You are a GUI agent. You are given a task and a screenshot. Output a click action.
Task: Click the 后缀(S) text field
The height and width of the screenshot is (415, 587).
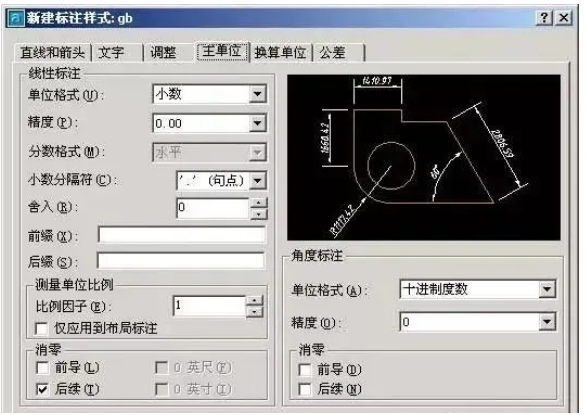tap(181, 261)
